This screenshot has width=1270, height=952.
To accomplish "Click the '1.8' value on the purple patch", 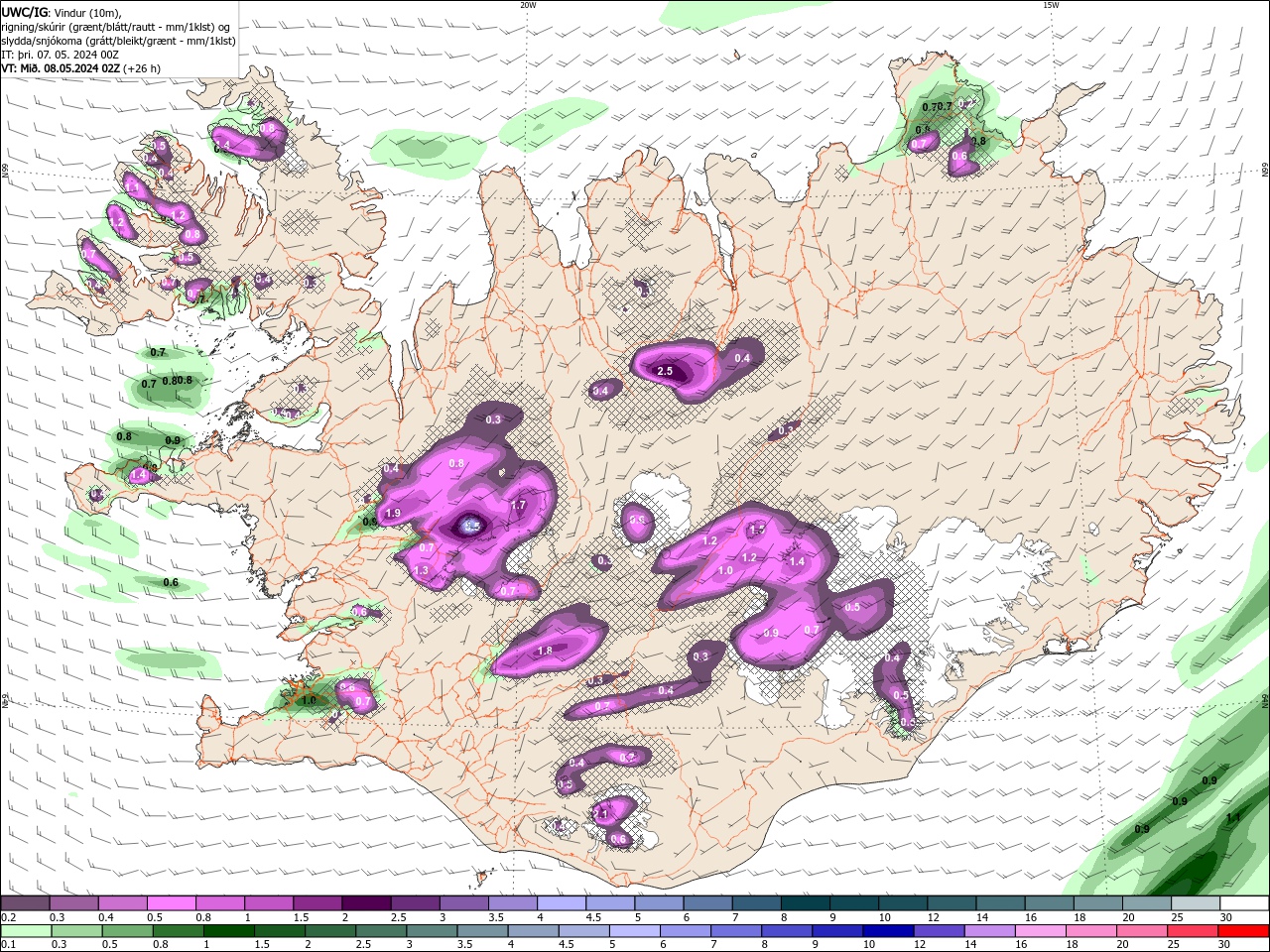I will tap(545, 652).
